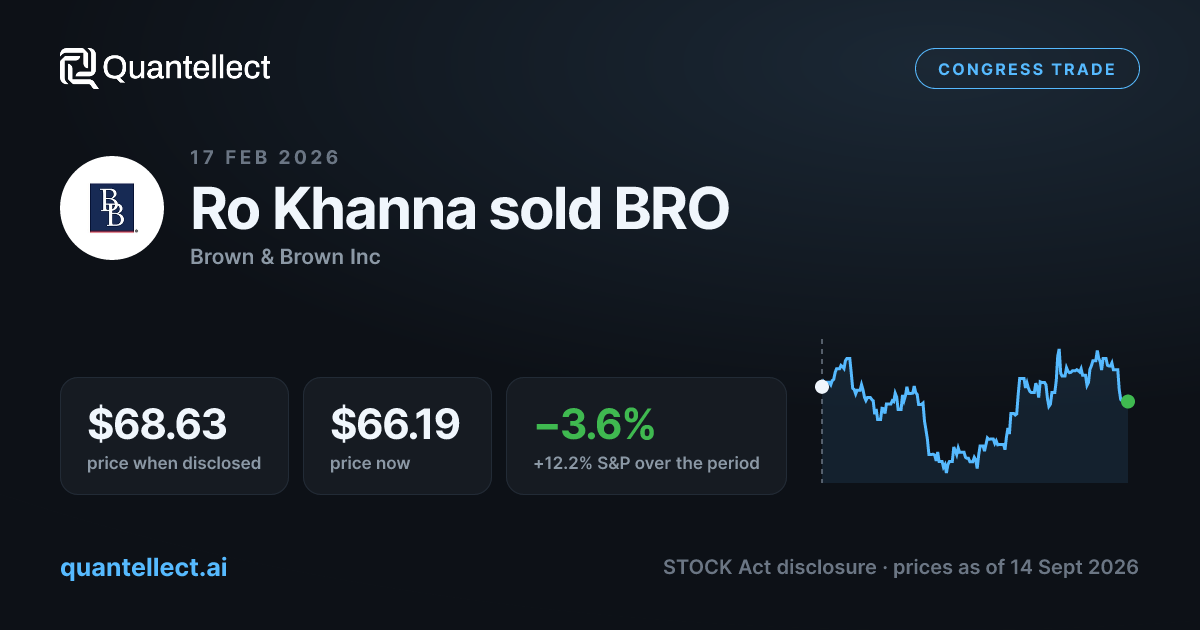Click the dashed disclosure line on chart
The width and height of the screenshot is (1200, 630).
[x=822, y=412]
